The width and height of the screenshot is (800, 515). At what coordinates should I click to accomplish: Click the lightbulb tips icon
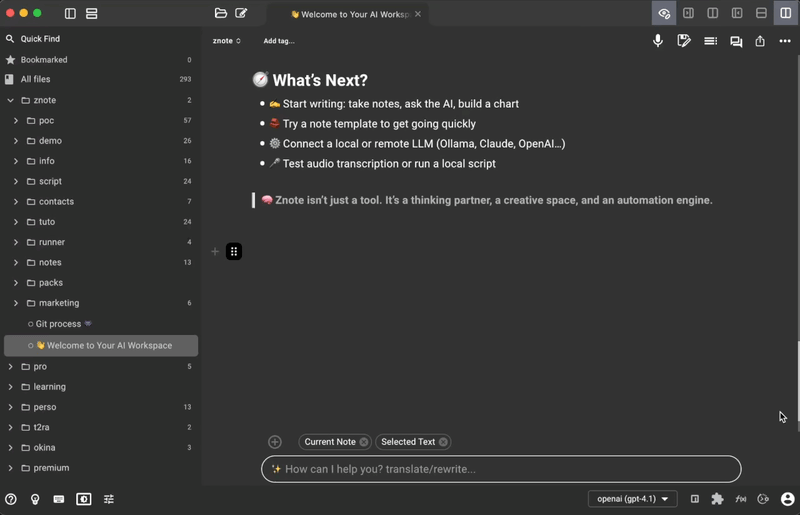coord(35,499)
